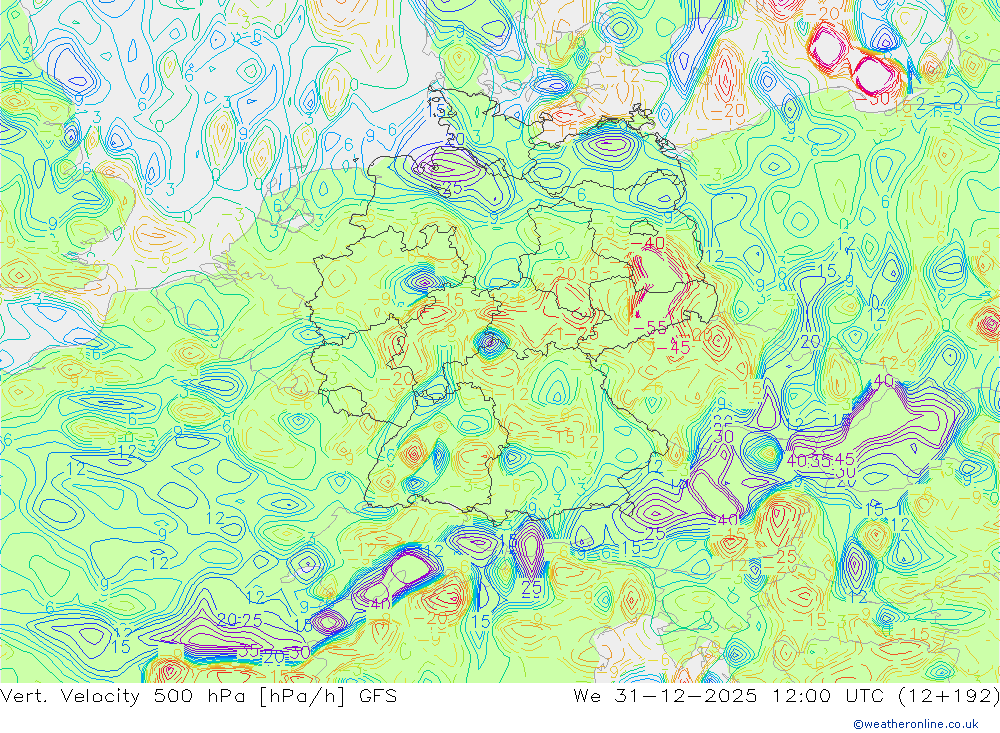Click the magenta '-55' contour label
The width and height of the screenshot is (1000, 733).
tap(651, 327)
